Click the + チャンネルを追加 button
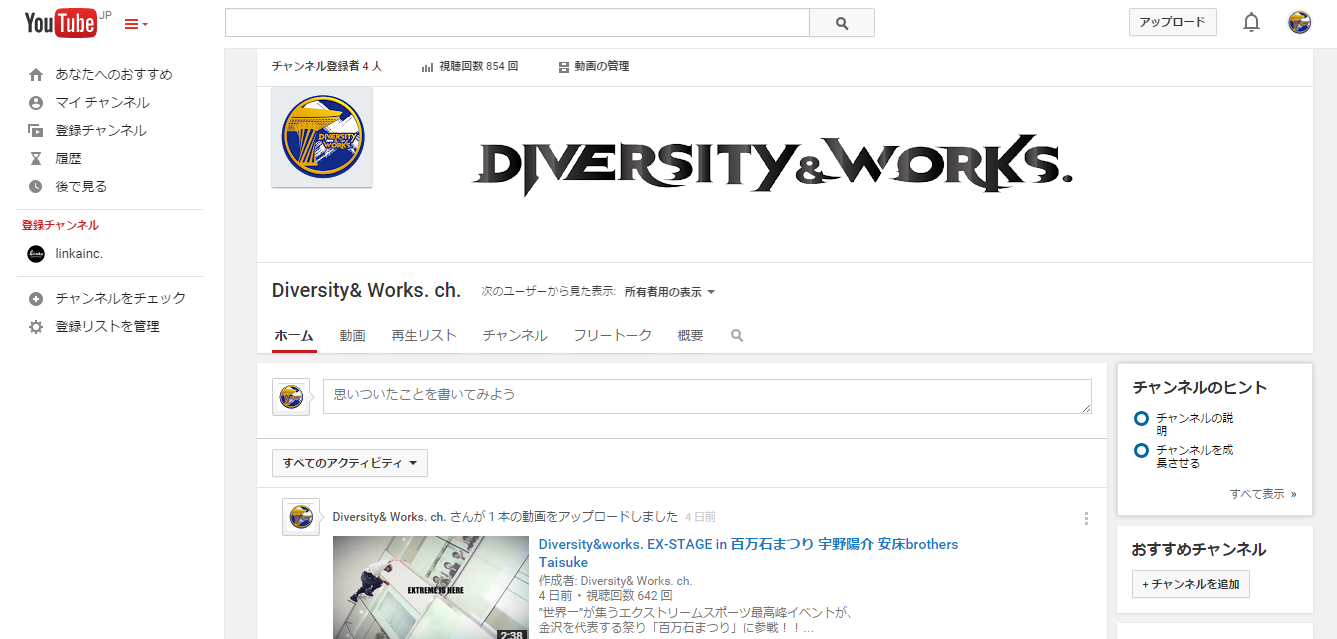Screen dimensions: 1337x639 pyautogui.click(x=1191, y=584)
